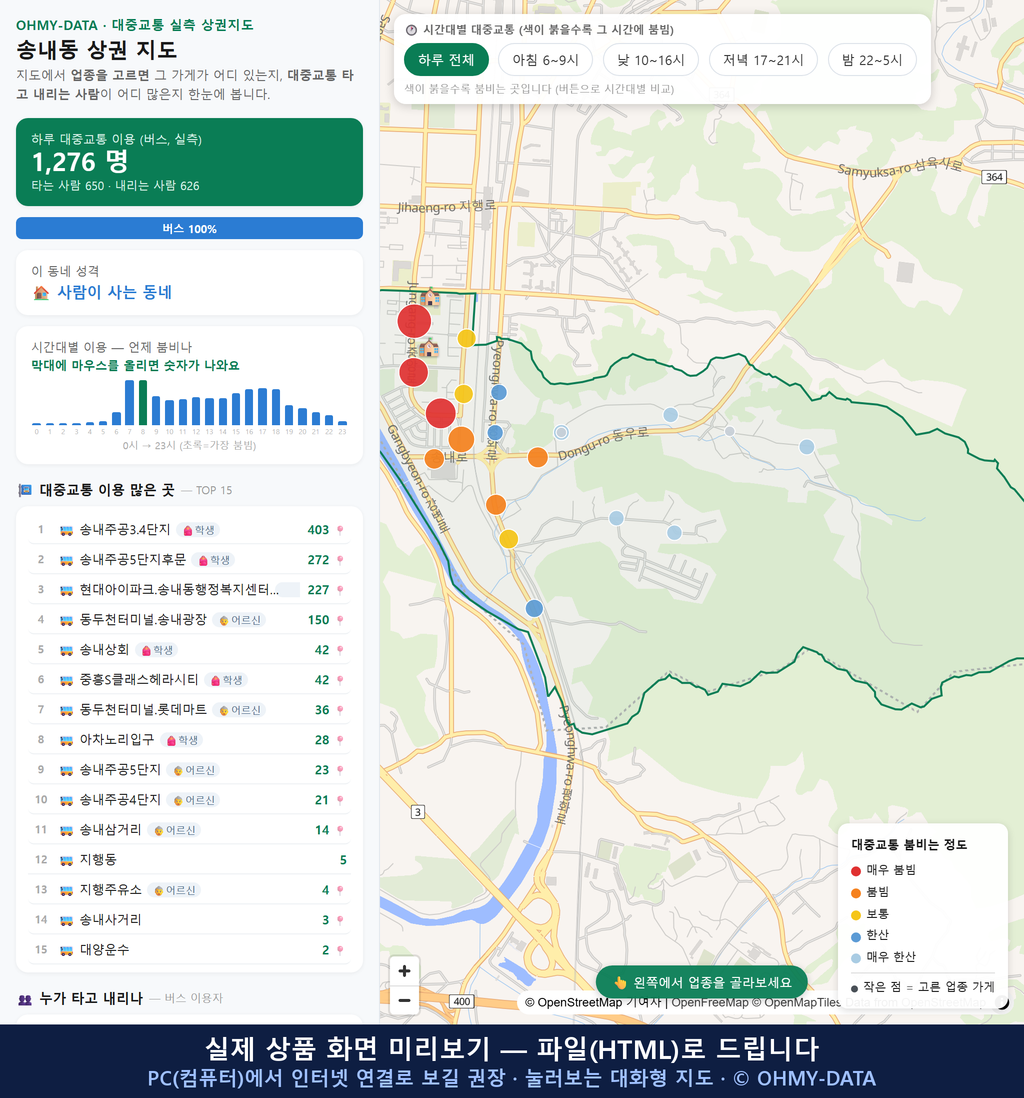Viewport: 1024px width, 1098px height.
Task: Click the pin icon in the 송내주공5단지후문 row
Action: click(340, 560)
